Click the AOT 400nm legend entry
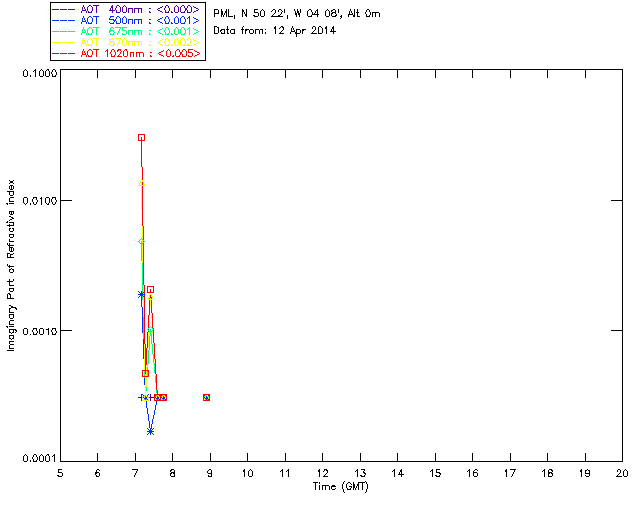This screenshot has width=640, height=512. [x=127, y=9]
